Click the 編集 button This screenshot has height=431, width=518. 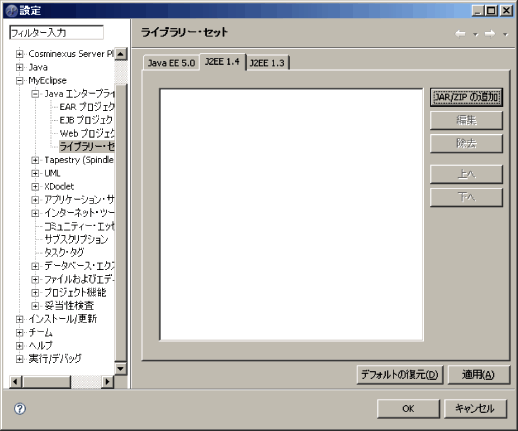pyautogui.click(x=466, y=120)
